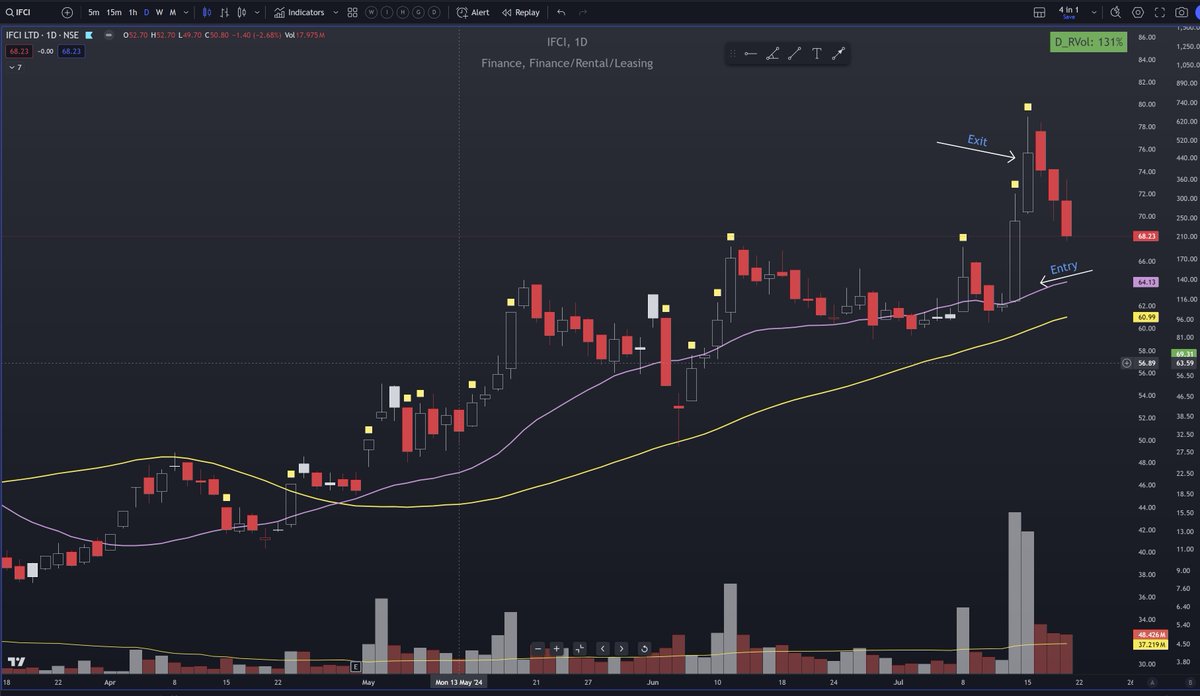Click the 'Finance, Finance/Rental/Leasing' sector text
The width and height of the screenshot is (1200, 696).
pos(566,63)
